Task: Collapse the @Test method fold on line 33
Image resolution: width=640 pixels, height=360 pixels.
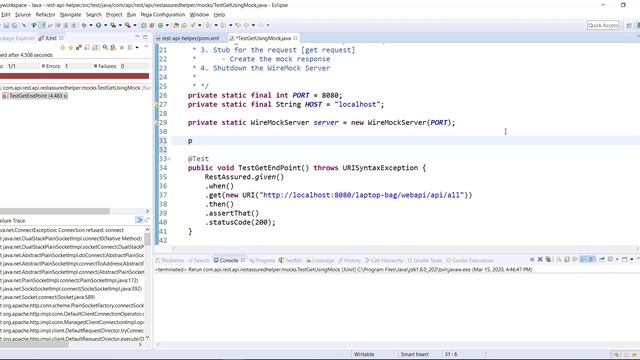Action: click(x=169, y=158)
